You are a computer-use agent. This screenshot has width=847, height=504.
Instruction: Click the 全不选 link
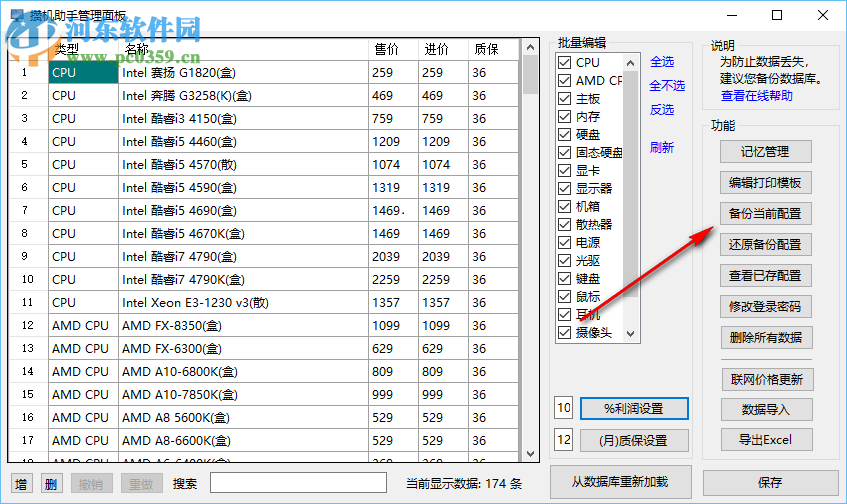[667, 86]
